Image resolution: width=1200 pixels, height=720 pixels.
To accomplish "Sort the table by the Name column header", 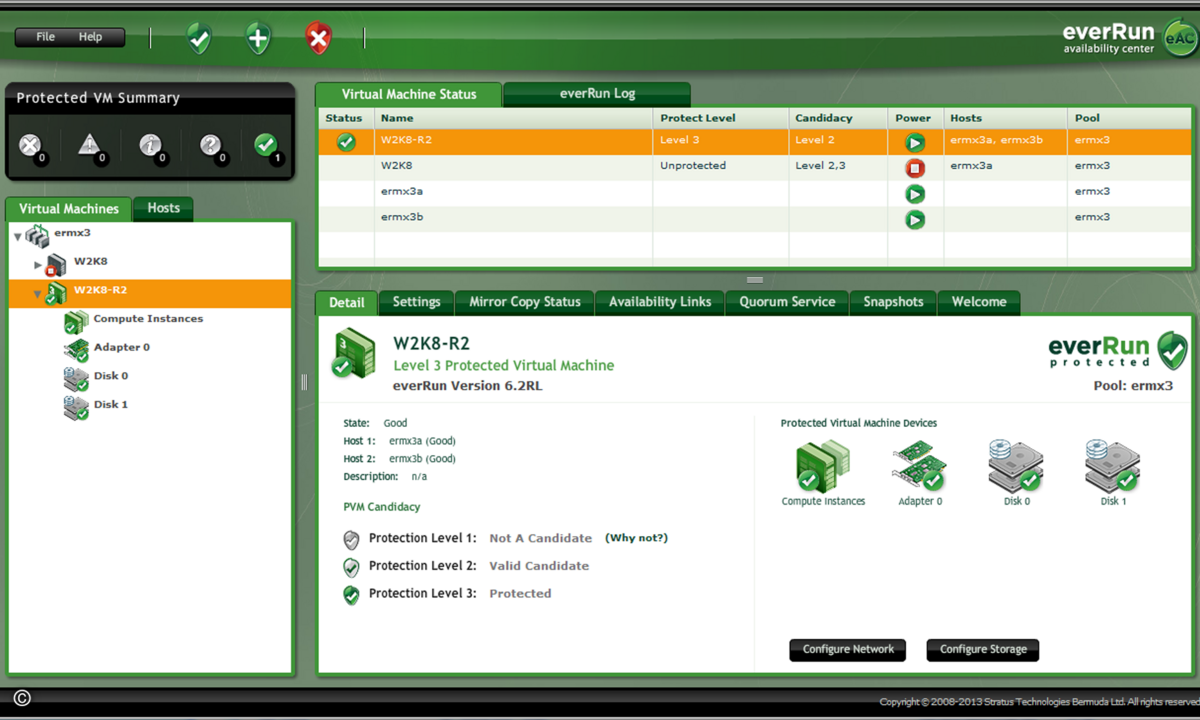I will click(513, 118).
